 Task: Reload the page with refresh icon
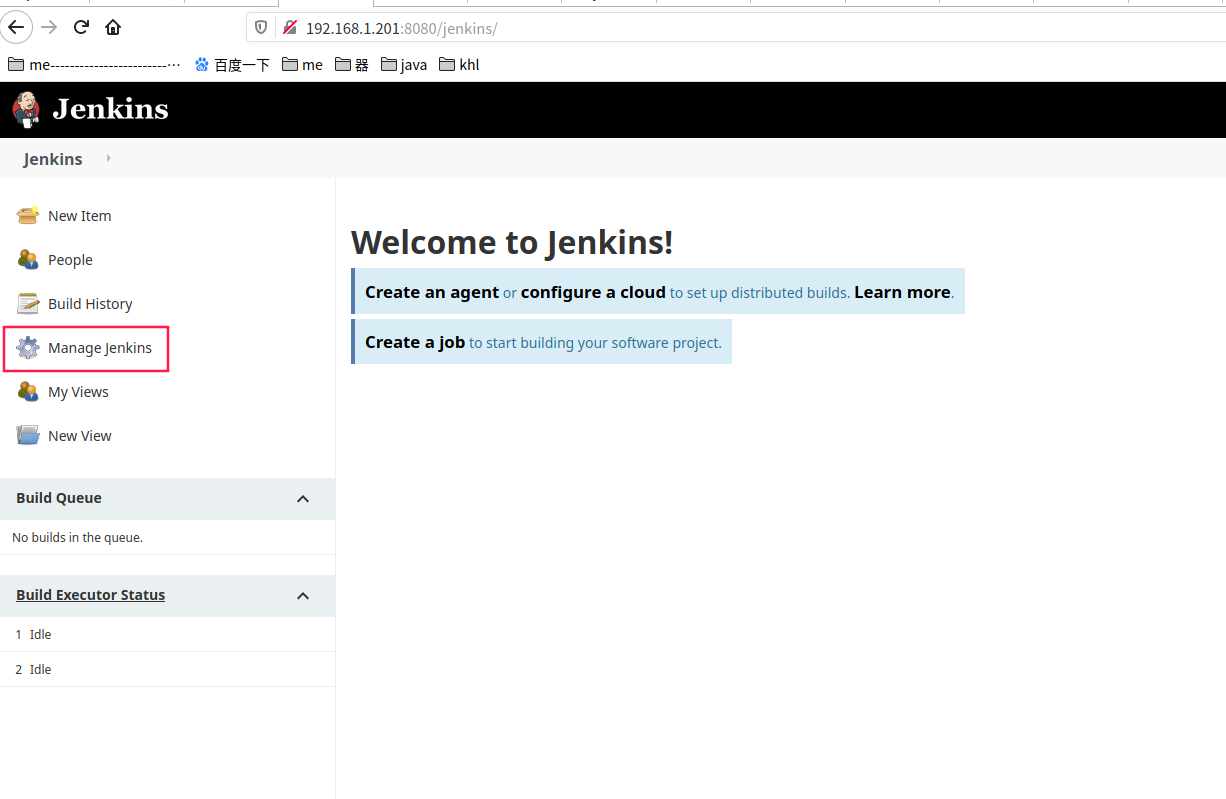click(x=81, y=27)
